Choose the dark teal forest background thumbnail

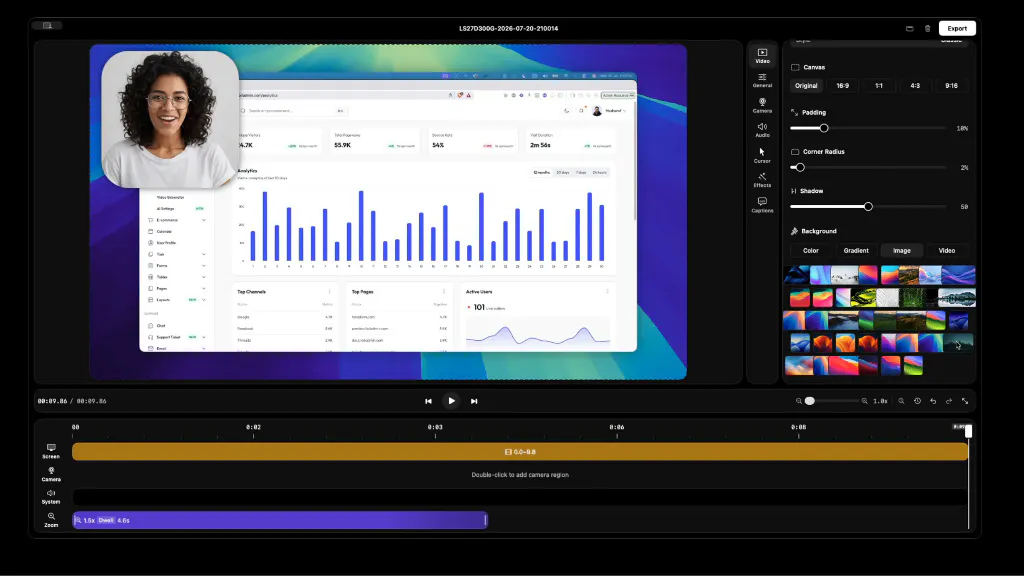coord(957,343)
